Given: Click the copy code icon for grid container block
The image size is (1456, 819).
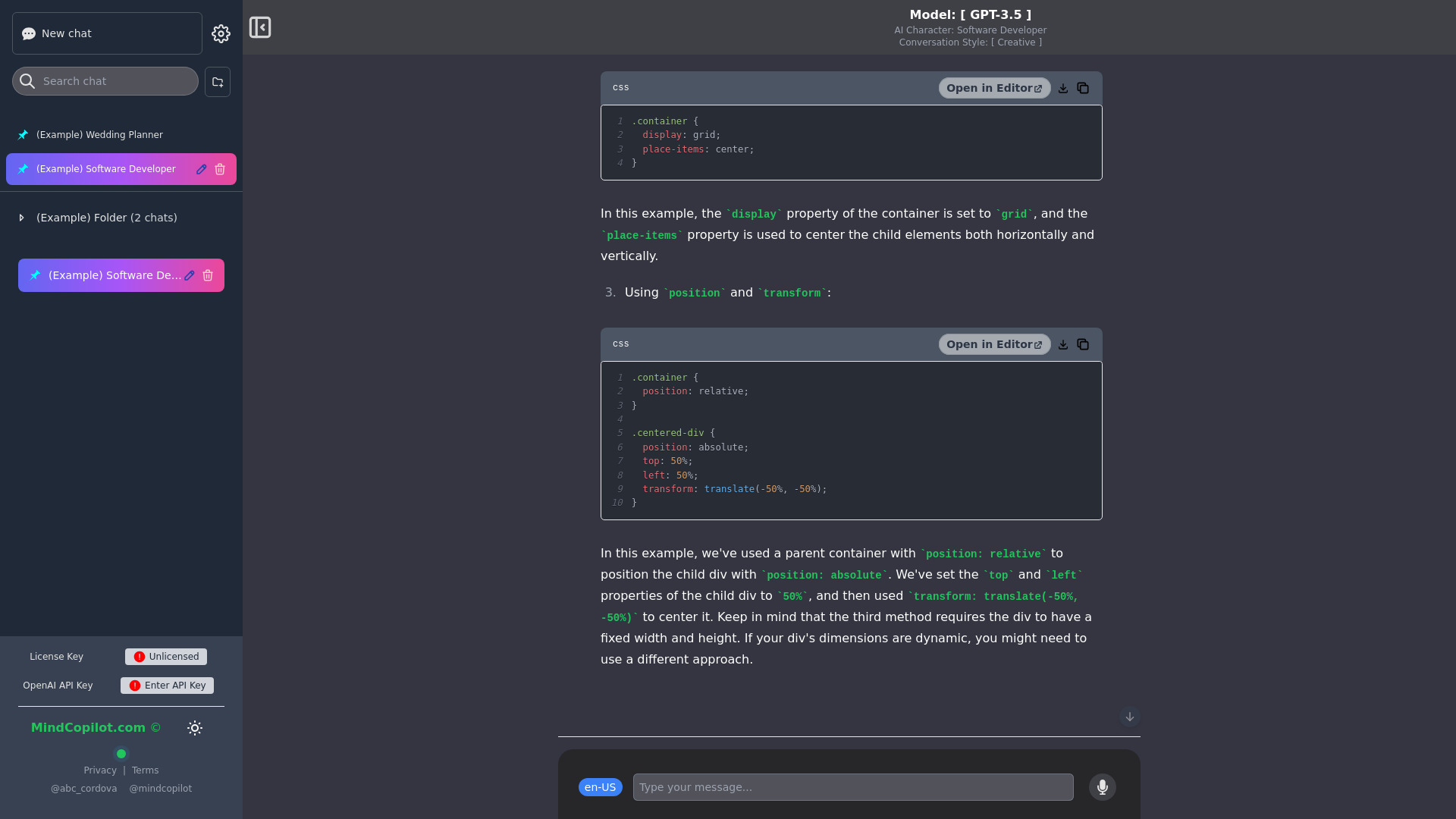Looking at the screenshot, I should pyautogui.click(x=1083, y=87).
